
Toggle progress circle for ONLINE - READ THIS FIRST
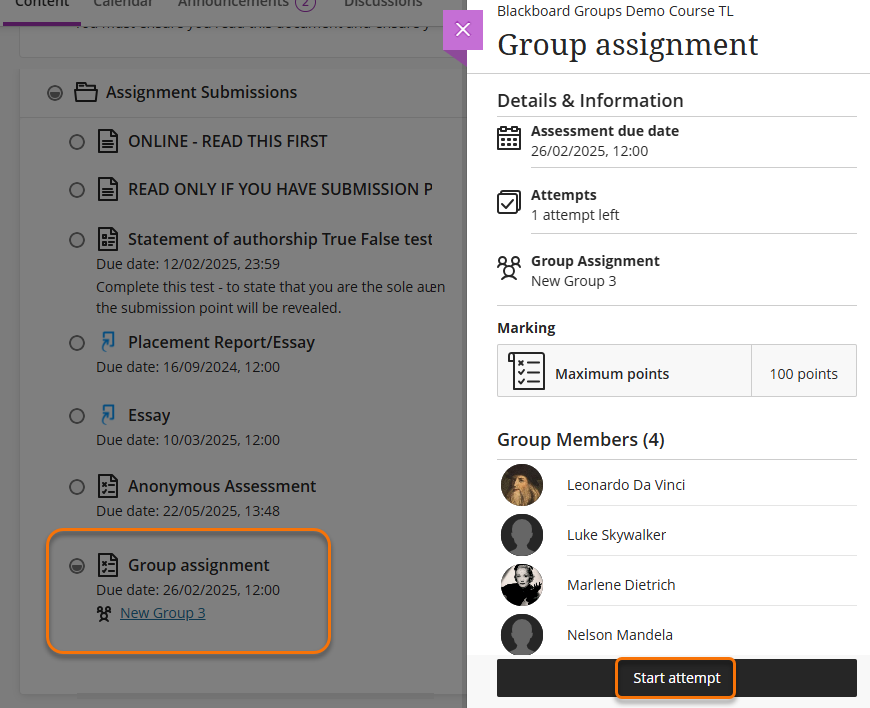coord(77,143)
